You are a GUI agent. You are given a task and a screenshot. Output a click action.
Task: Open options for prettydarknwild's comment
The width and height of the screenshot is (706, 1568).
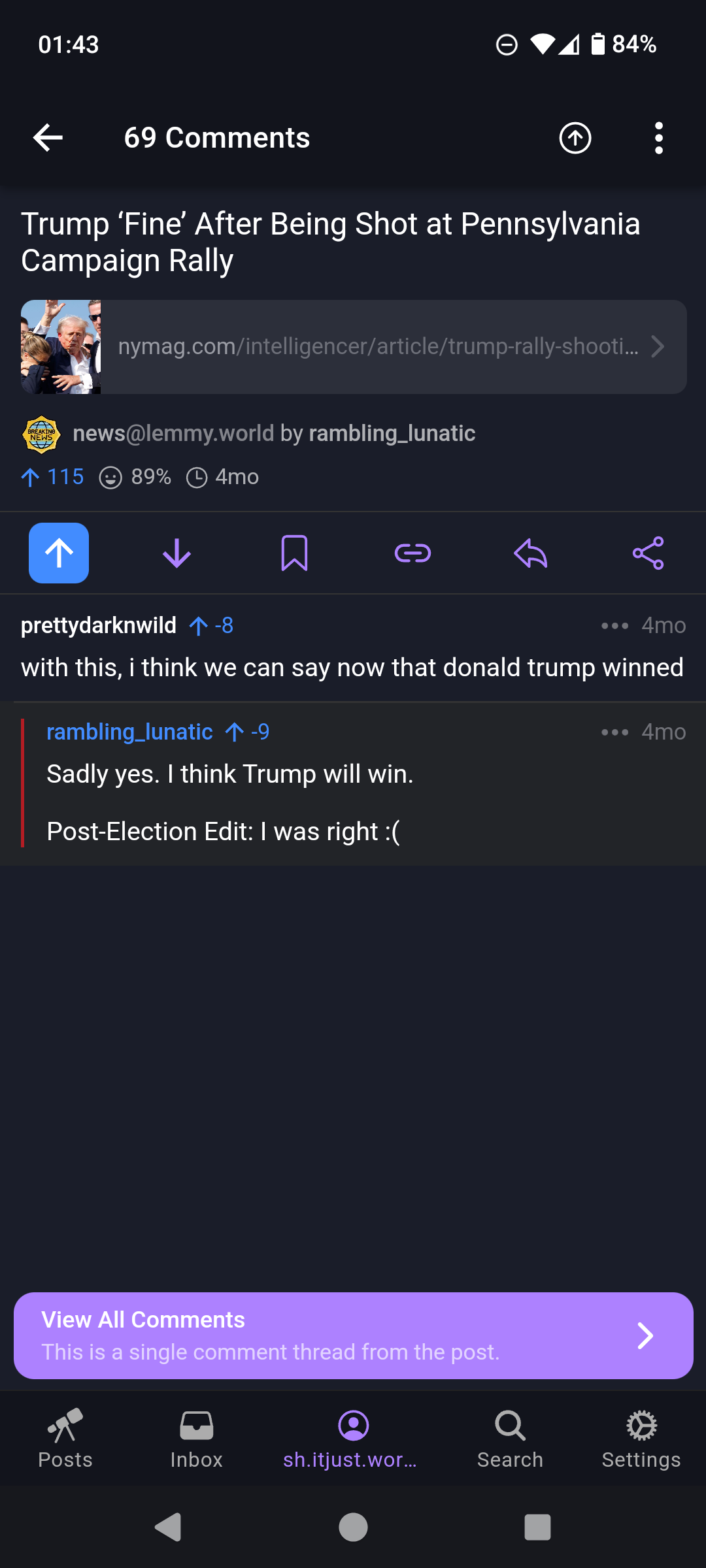click(614, 626)
